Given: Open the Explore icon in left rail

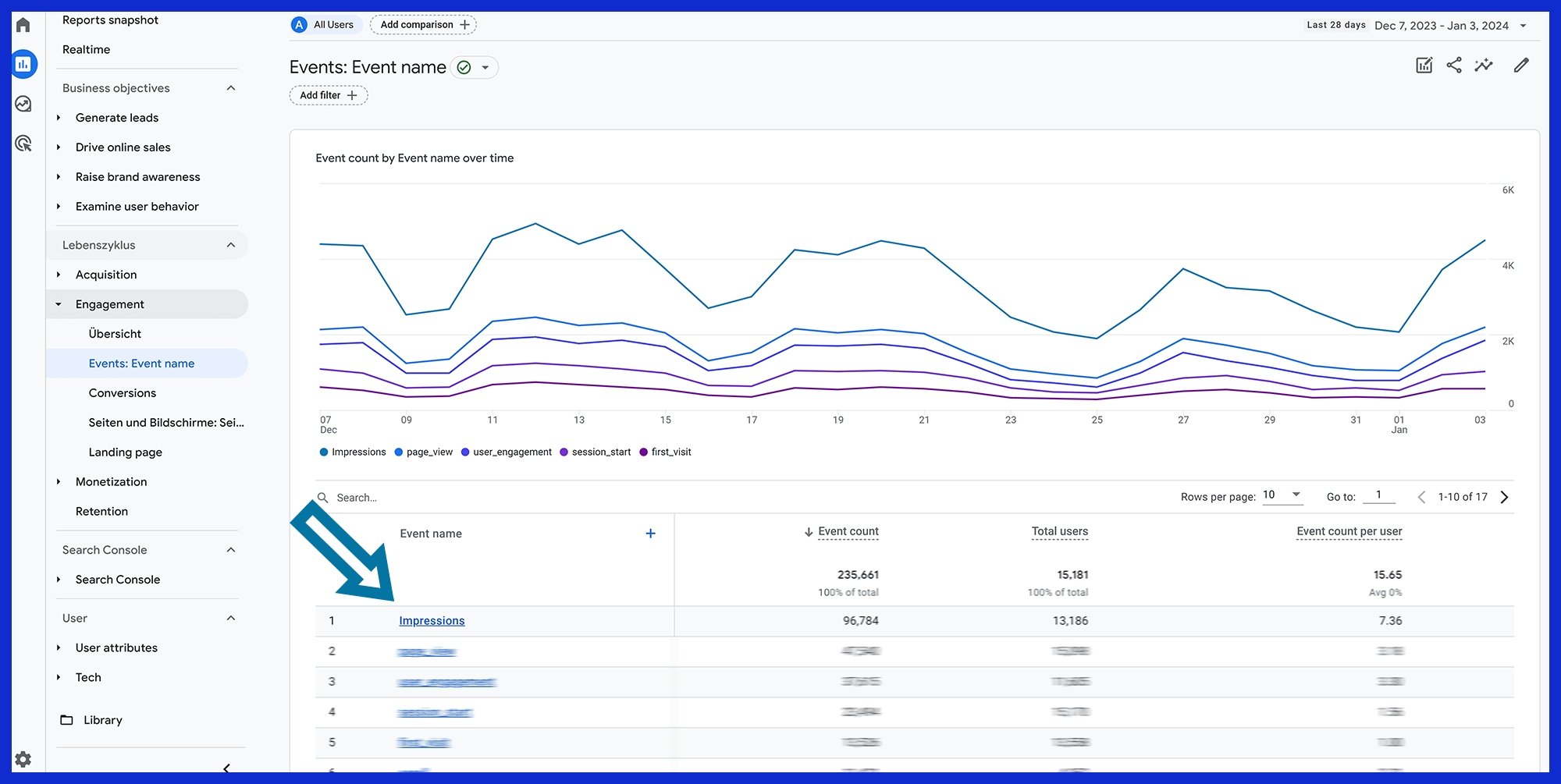Looking at the screenshot, I should [23, 104].
